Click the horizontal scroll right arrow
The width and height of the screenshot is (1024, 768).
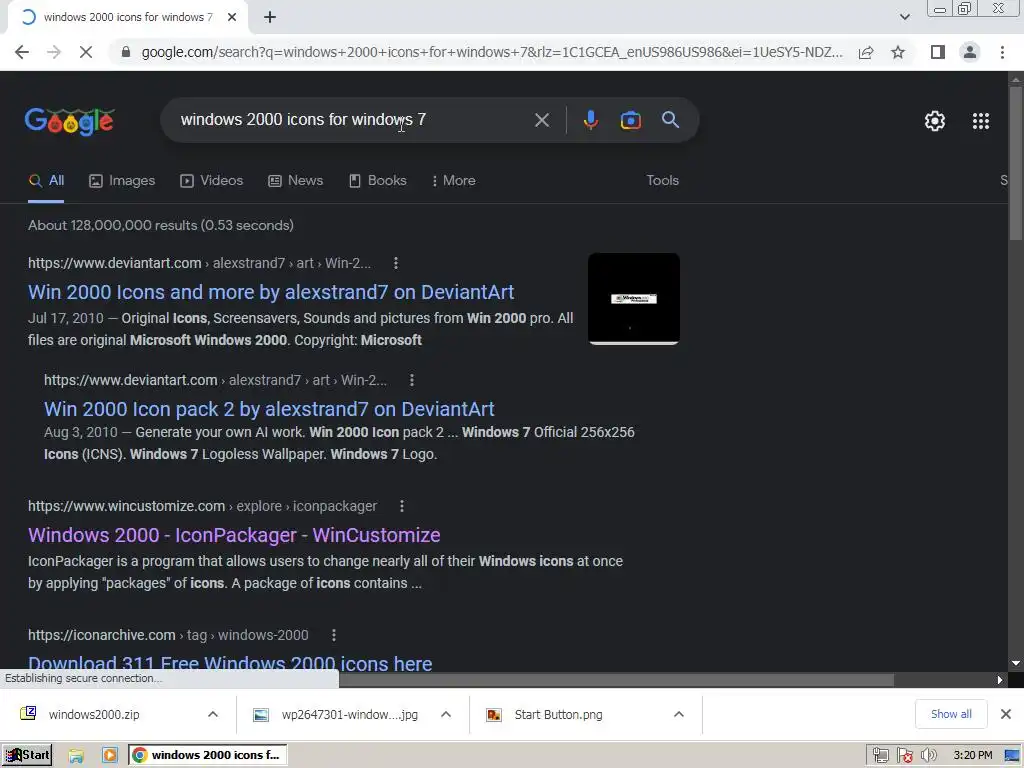tap(1000, 680)
